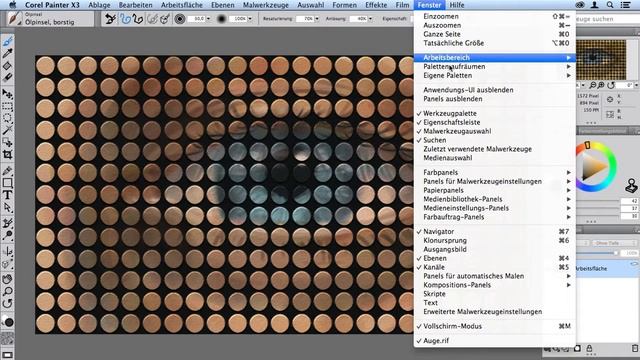Image resolution: width=640 pixels, height=360 pixels.
Task: Select the Brush tool in toolbox
Action: [7, 41]
